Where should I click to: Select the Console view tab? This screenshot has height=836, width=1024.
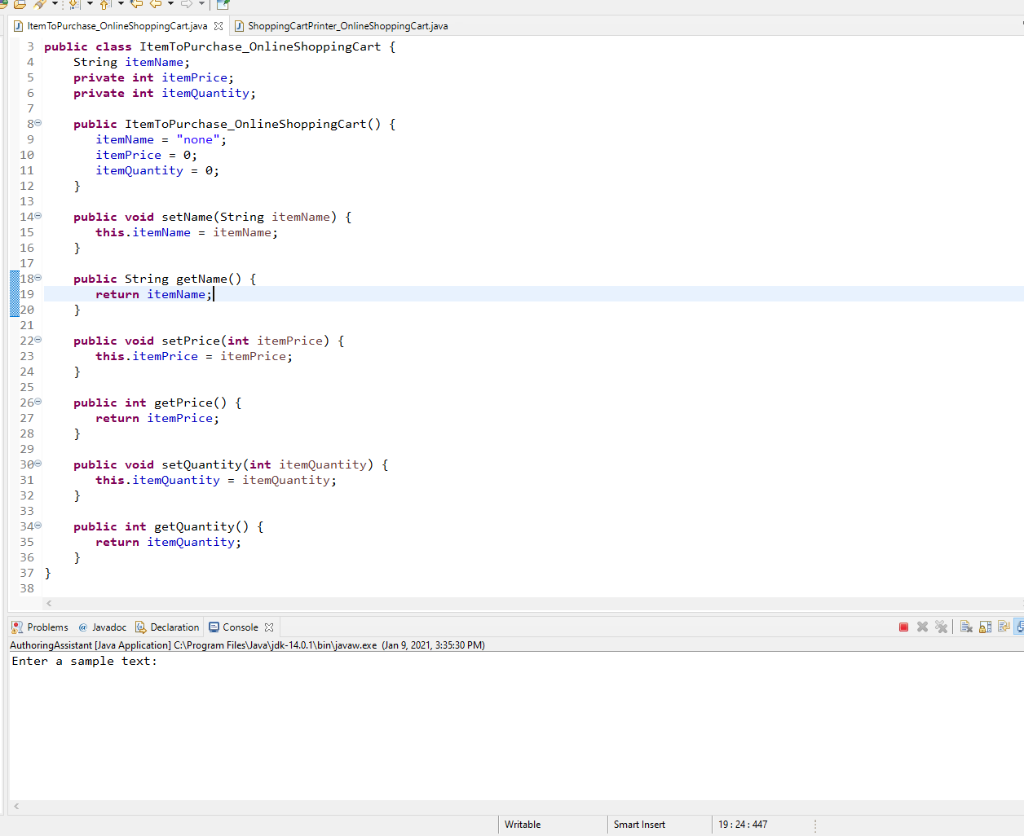(240, 627)
